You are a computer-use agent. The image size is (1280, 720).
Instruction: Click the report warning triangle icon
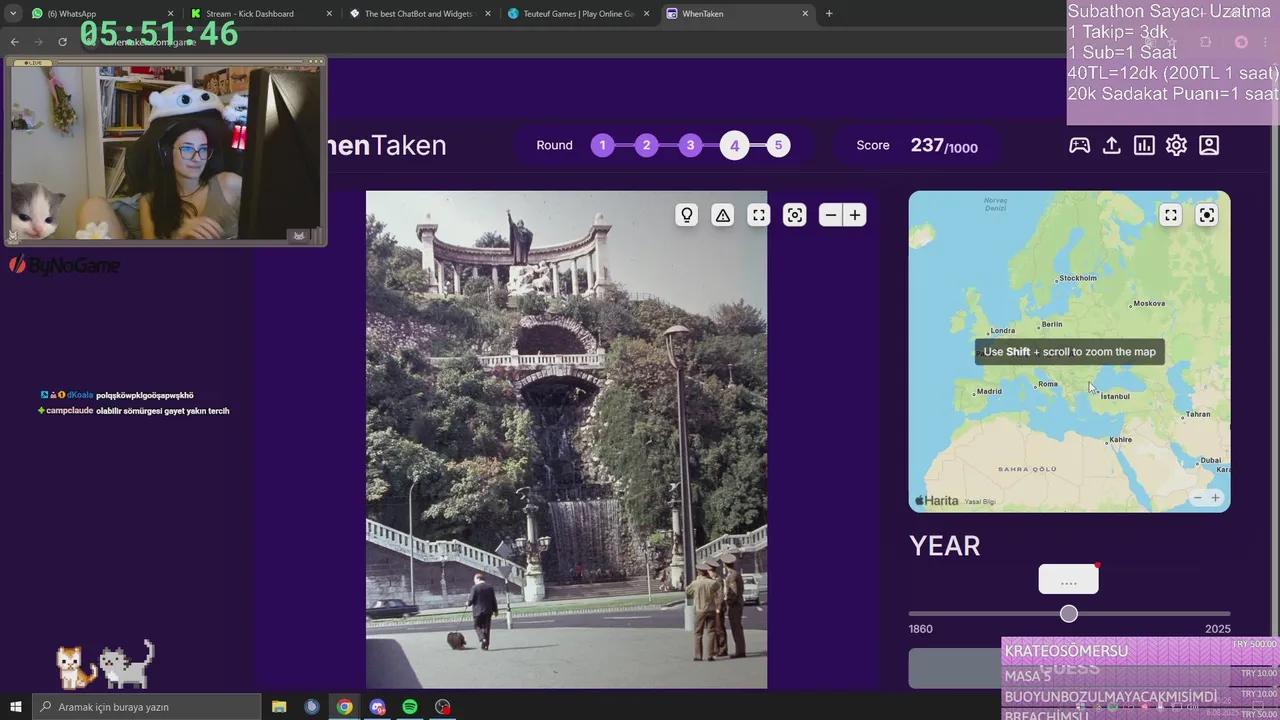point(722,215)
